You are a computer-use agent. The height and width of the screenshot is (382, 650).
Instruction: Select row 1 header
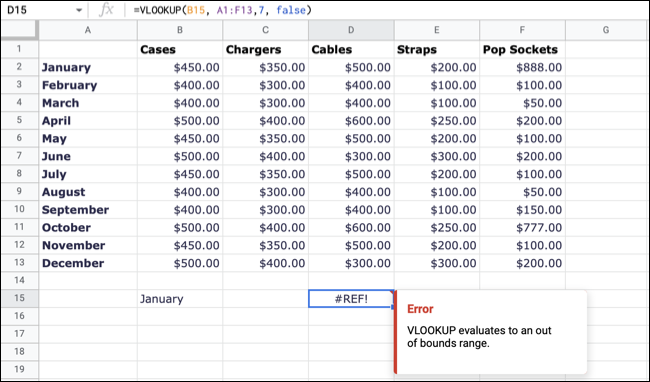click(19, 49)
